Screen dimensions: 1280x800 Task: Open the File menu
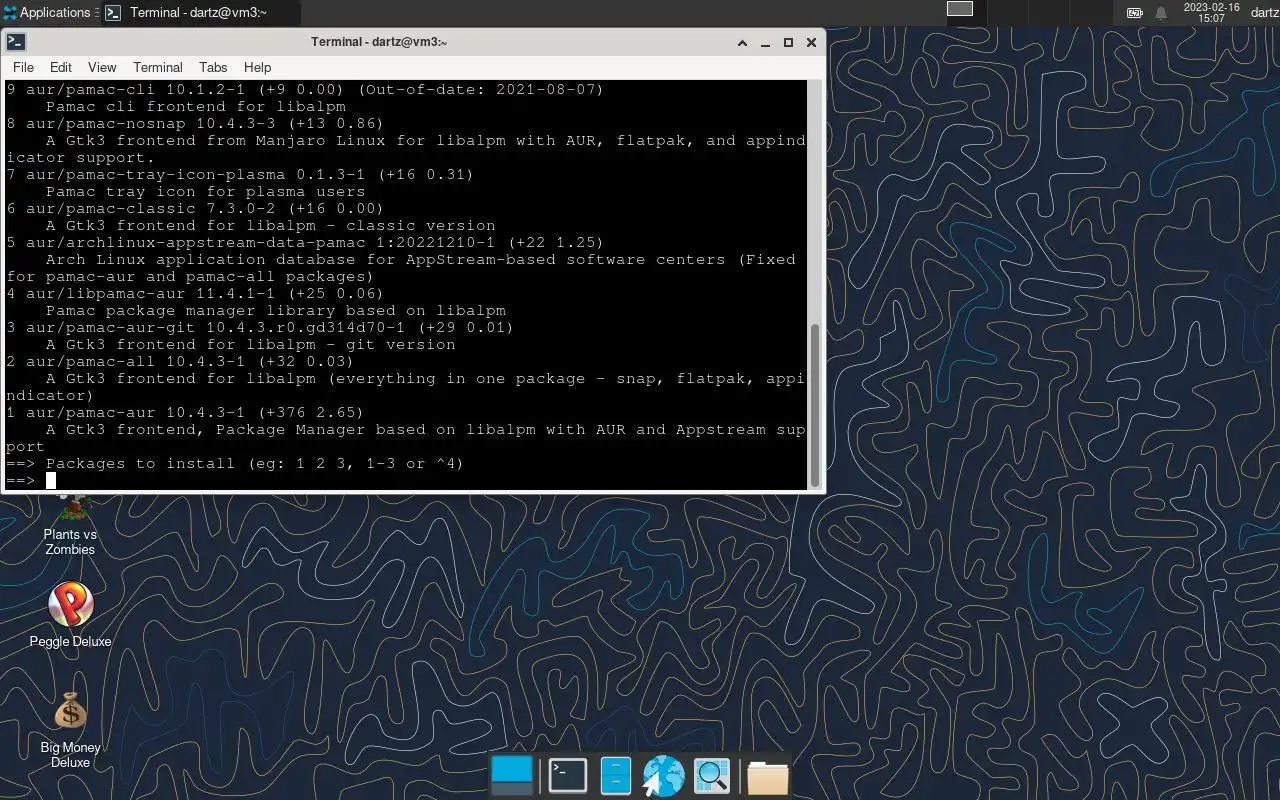pos(23,67)
